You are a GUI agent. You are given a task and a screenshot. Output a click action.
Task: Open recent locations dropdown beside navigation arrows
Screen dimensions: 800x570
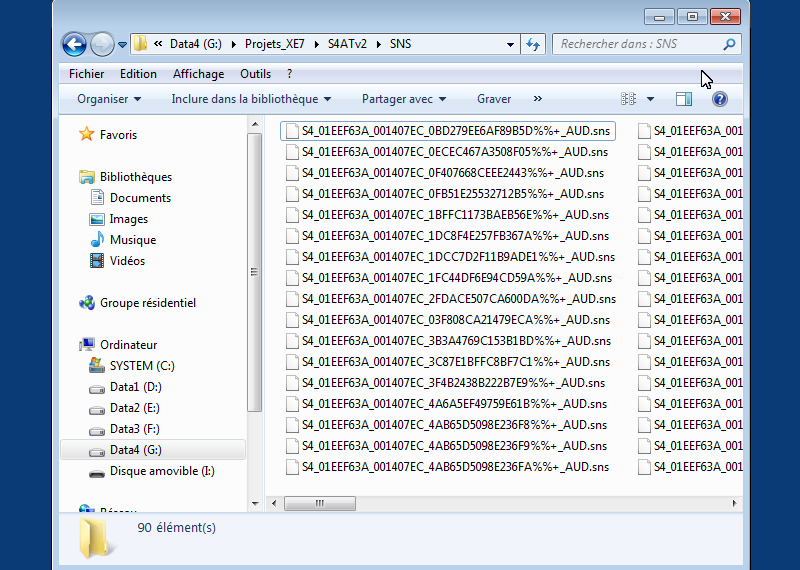[122, 45]
